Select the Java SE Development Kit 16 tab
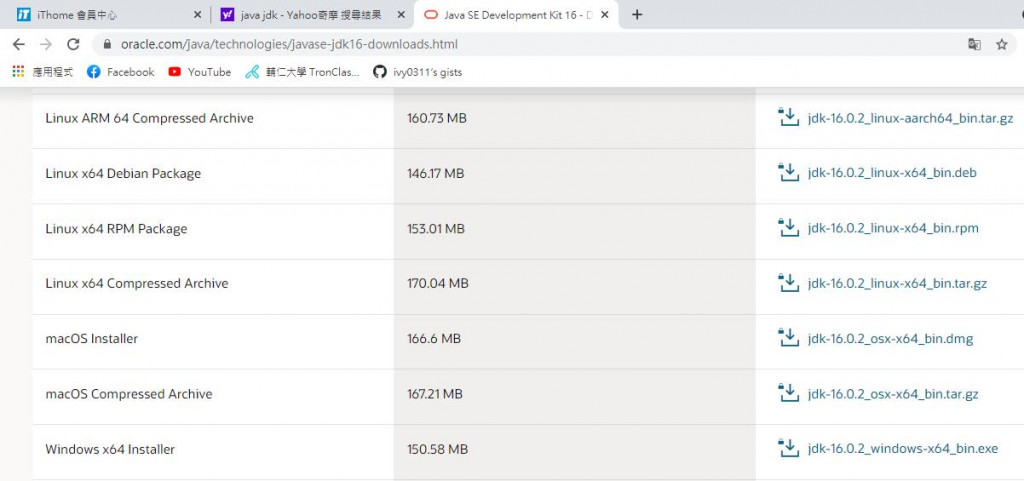The image size is (1024, 481). [516, 14]
